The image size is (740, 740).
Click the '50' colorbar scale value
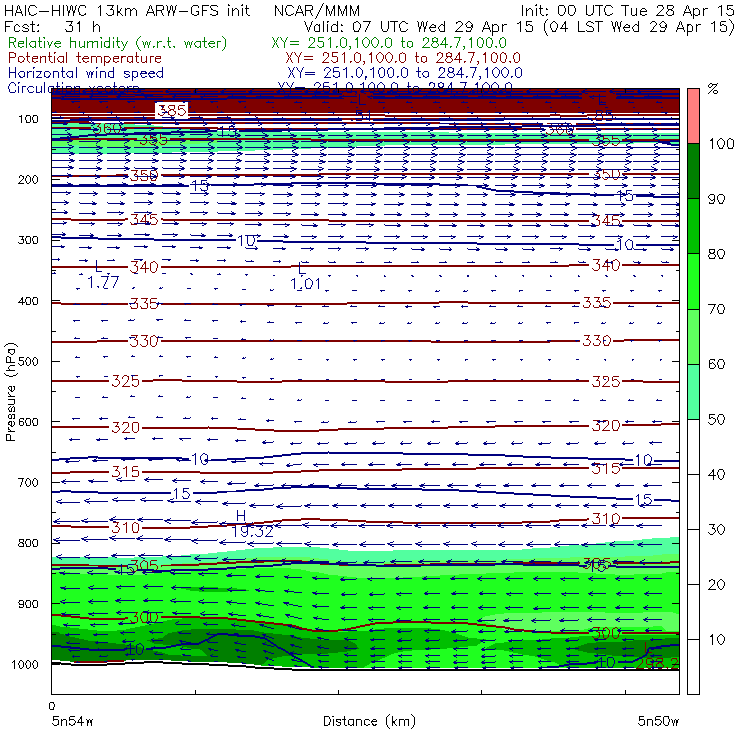(x=716, y=420)
